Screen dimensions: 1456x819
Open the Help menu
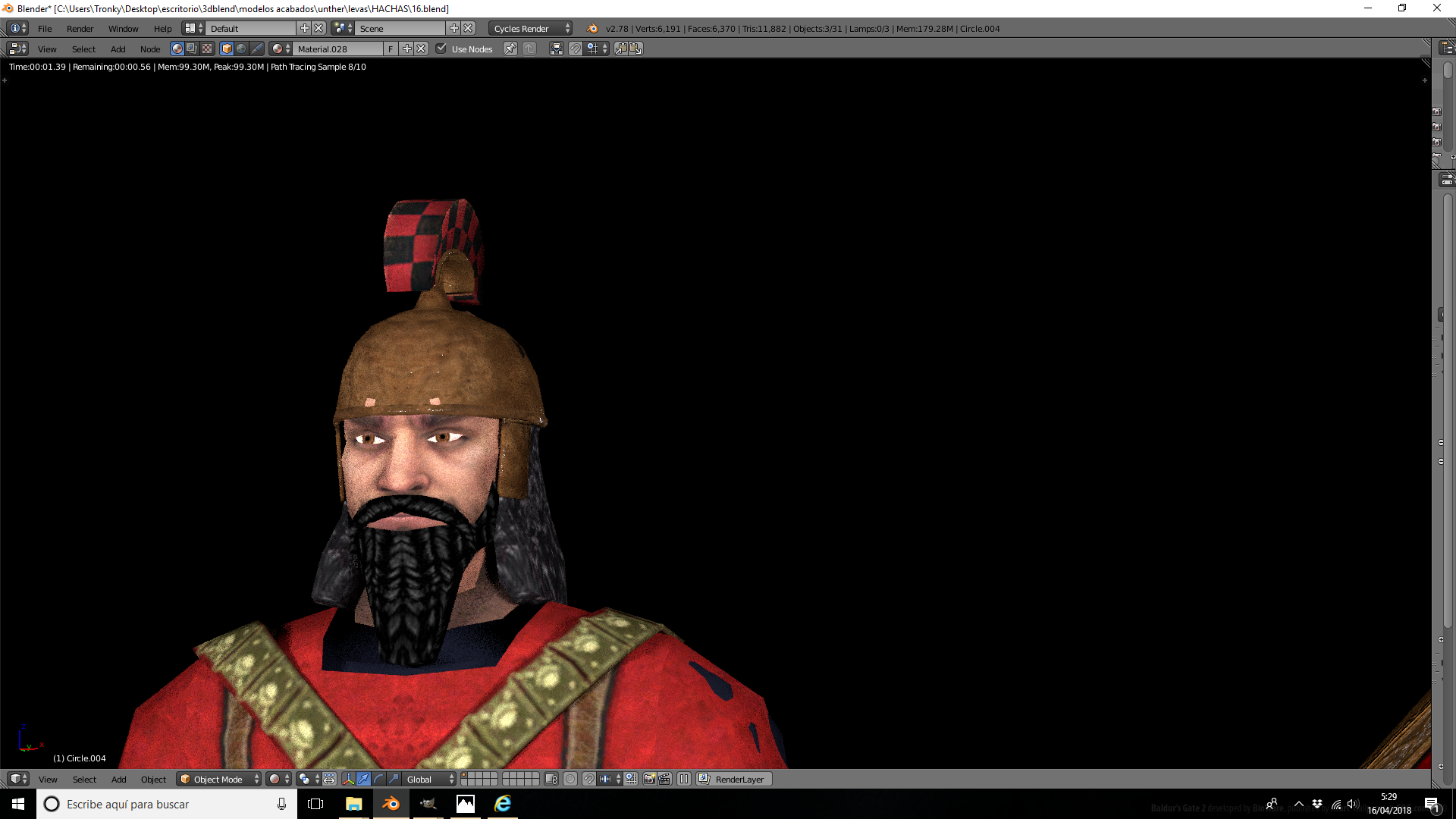pyautogui.click(x=162, y=28)
